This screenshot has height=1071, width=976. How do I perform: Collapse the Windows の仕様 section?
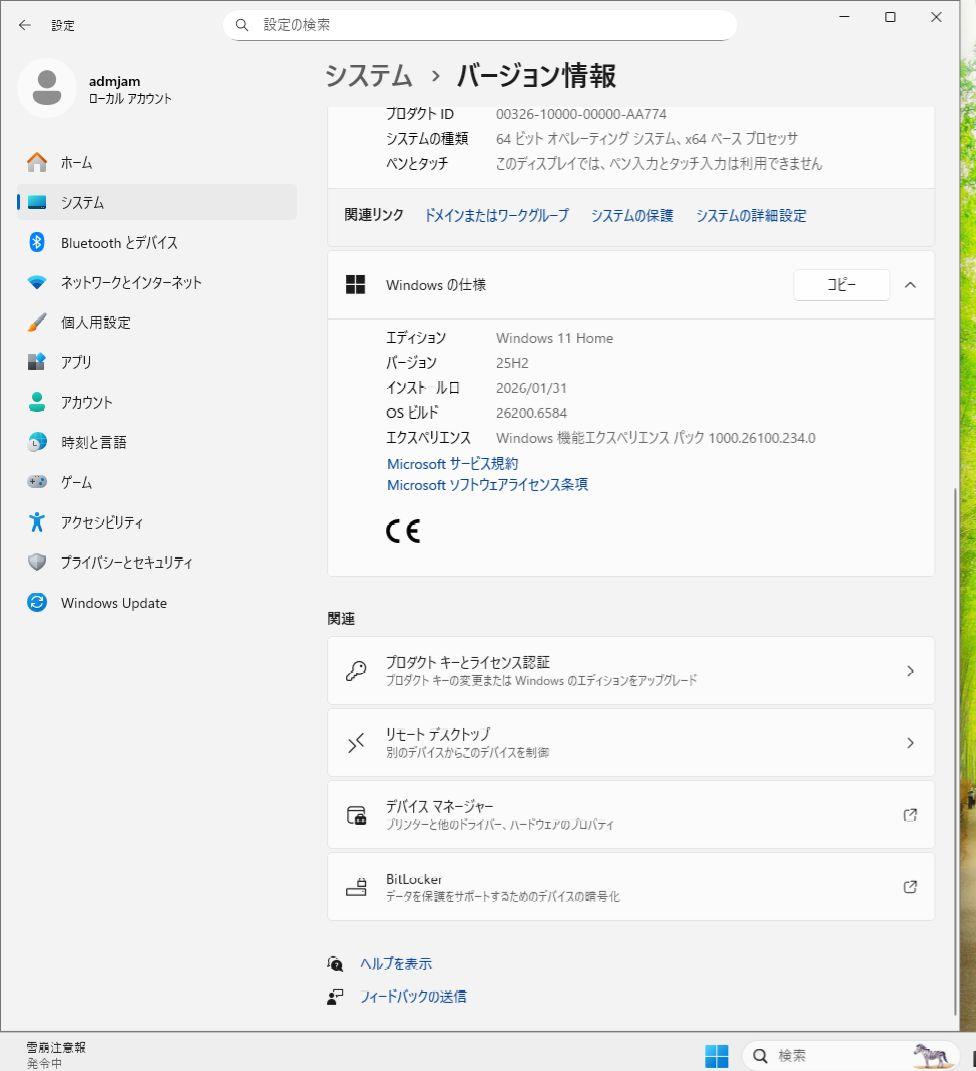[x=910, y=285]
